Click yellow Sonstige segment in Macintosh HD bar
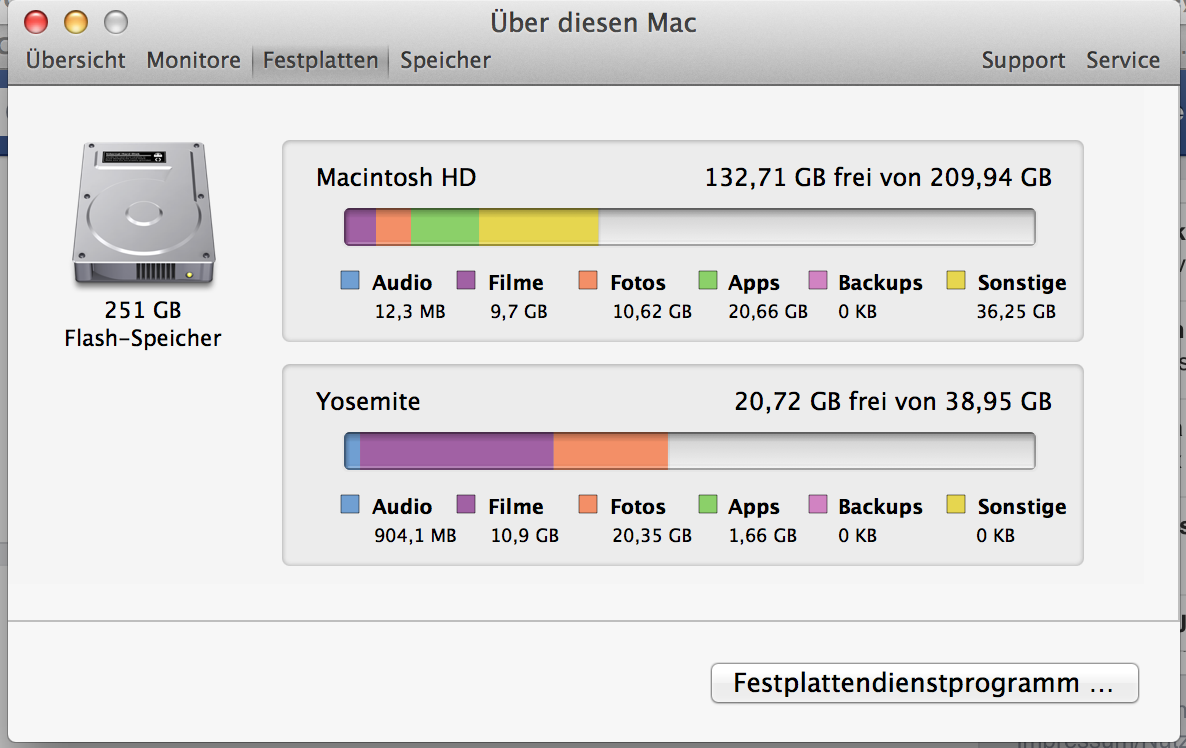1186x748 pixels. pyautogui.click(x=538, y=227)
